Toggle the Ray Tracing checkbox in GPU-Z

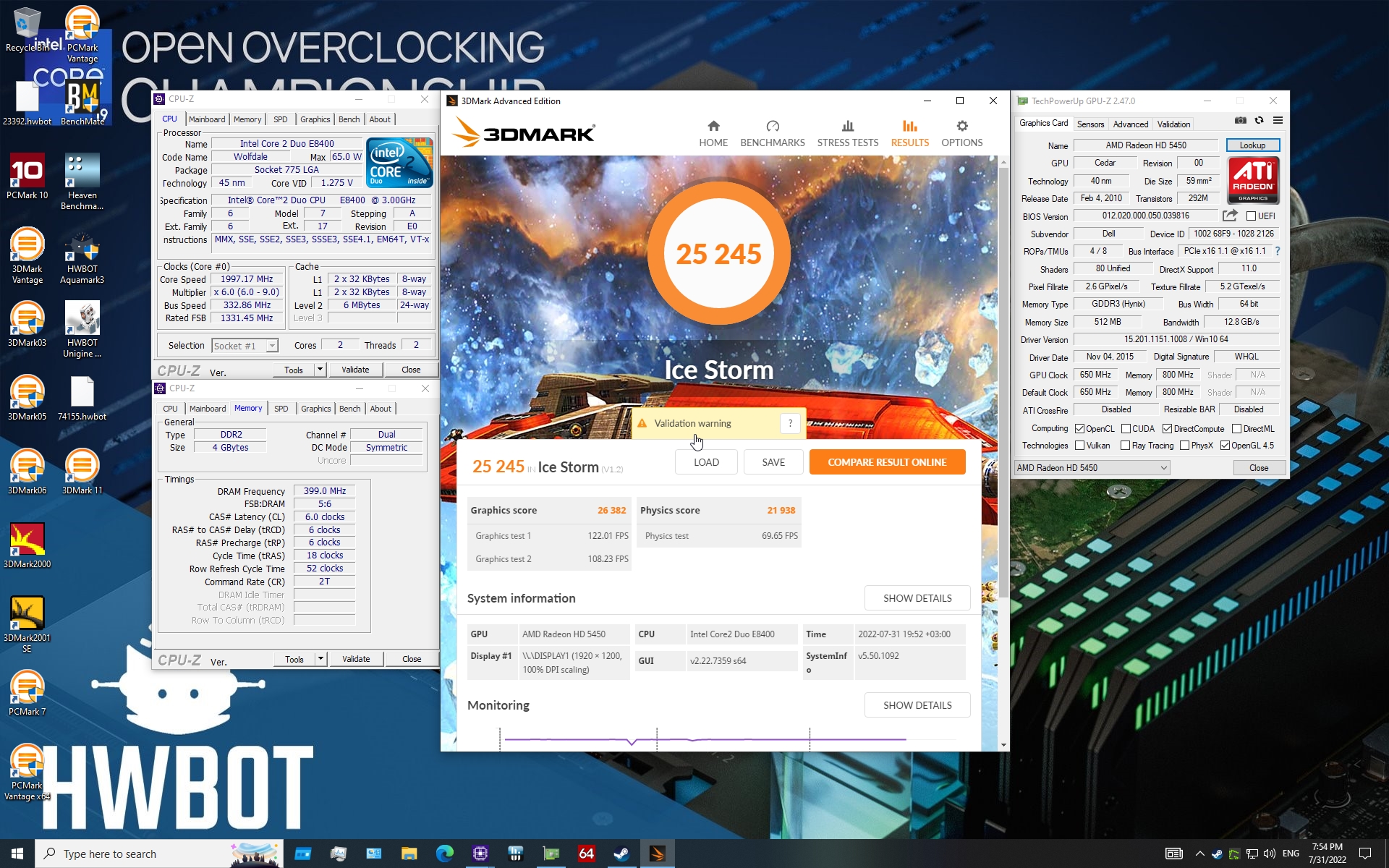[x=1125, y=446]
